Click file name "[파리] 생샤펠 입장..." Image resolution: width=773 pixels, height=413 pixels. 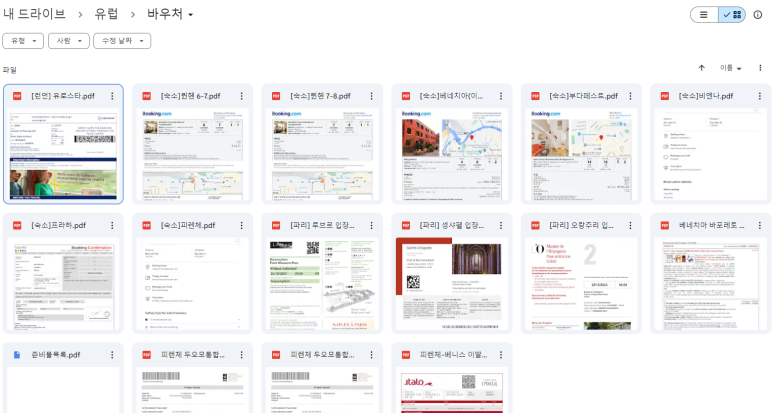pos(452,225)
